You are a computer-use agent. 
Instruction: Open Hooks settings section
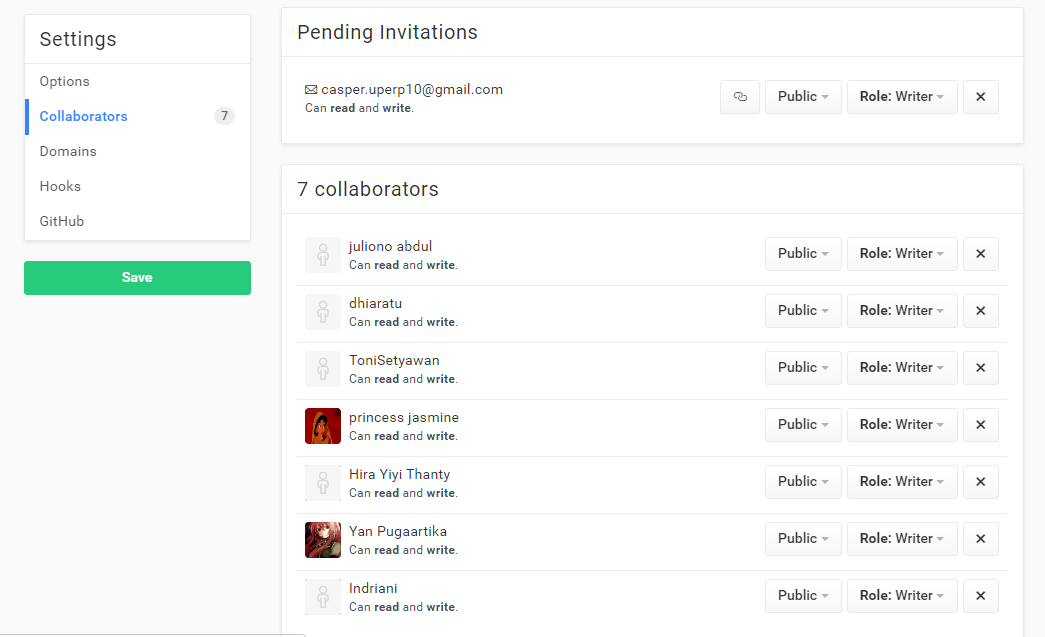pos(60,187)
